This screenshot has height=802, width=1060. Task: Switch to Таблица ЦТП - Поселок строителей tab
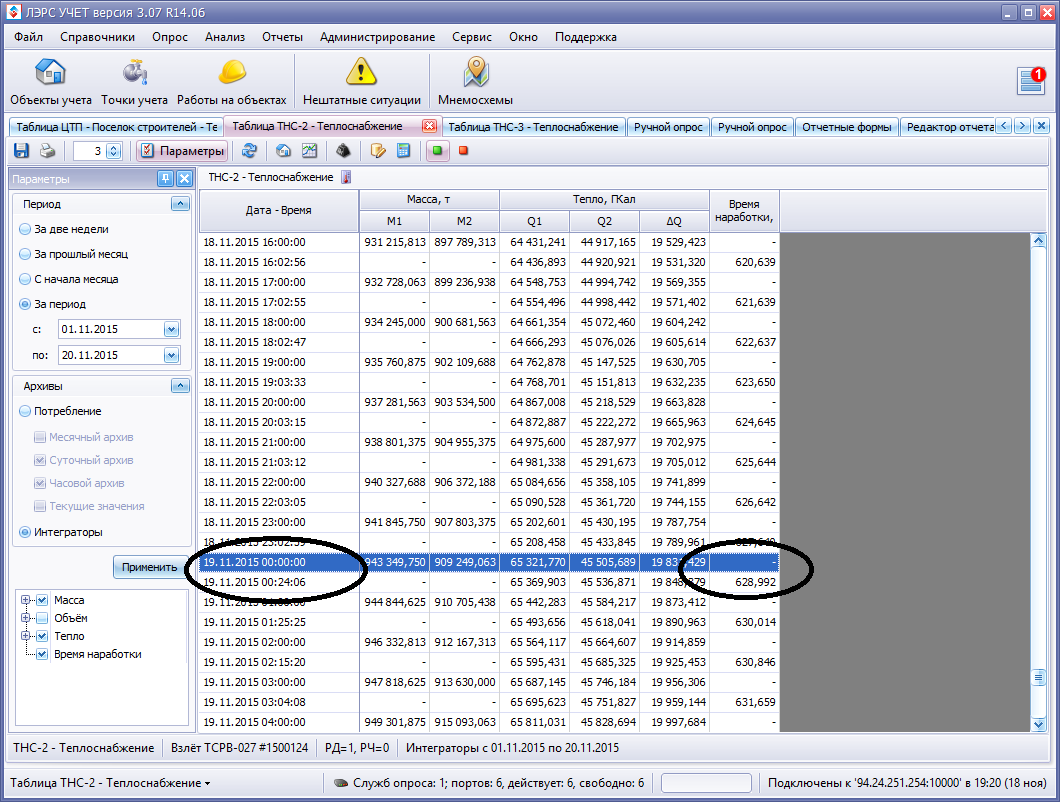[x=116, y=127]
